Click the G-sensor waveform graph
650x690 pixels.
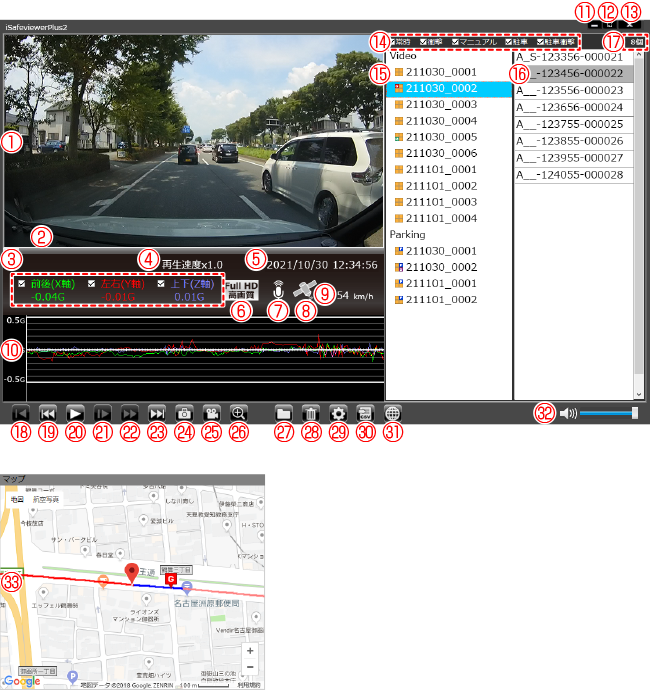tap(205, 350)
